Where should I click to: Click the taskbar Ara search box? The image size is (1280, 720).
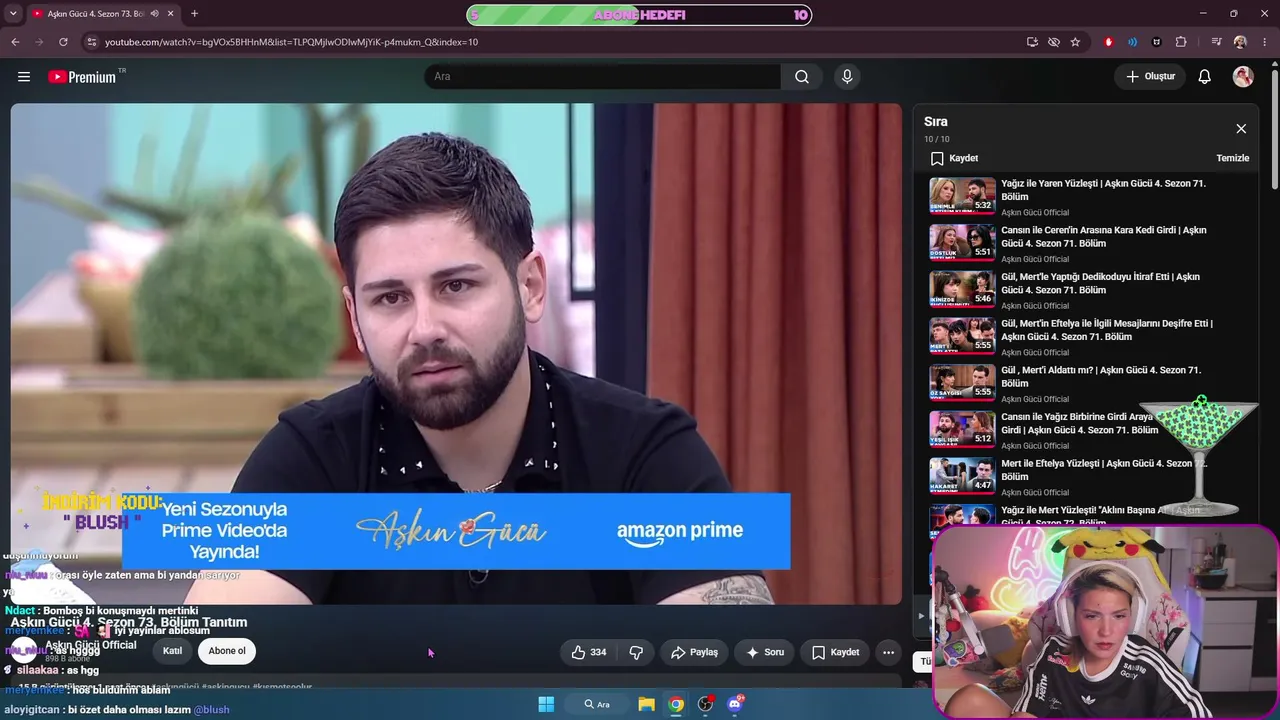coord(597,704)
